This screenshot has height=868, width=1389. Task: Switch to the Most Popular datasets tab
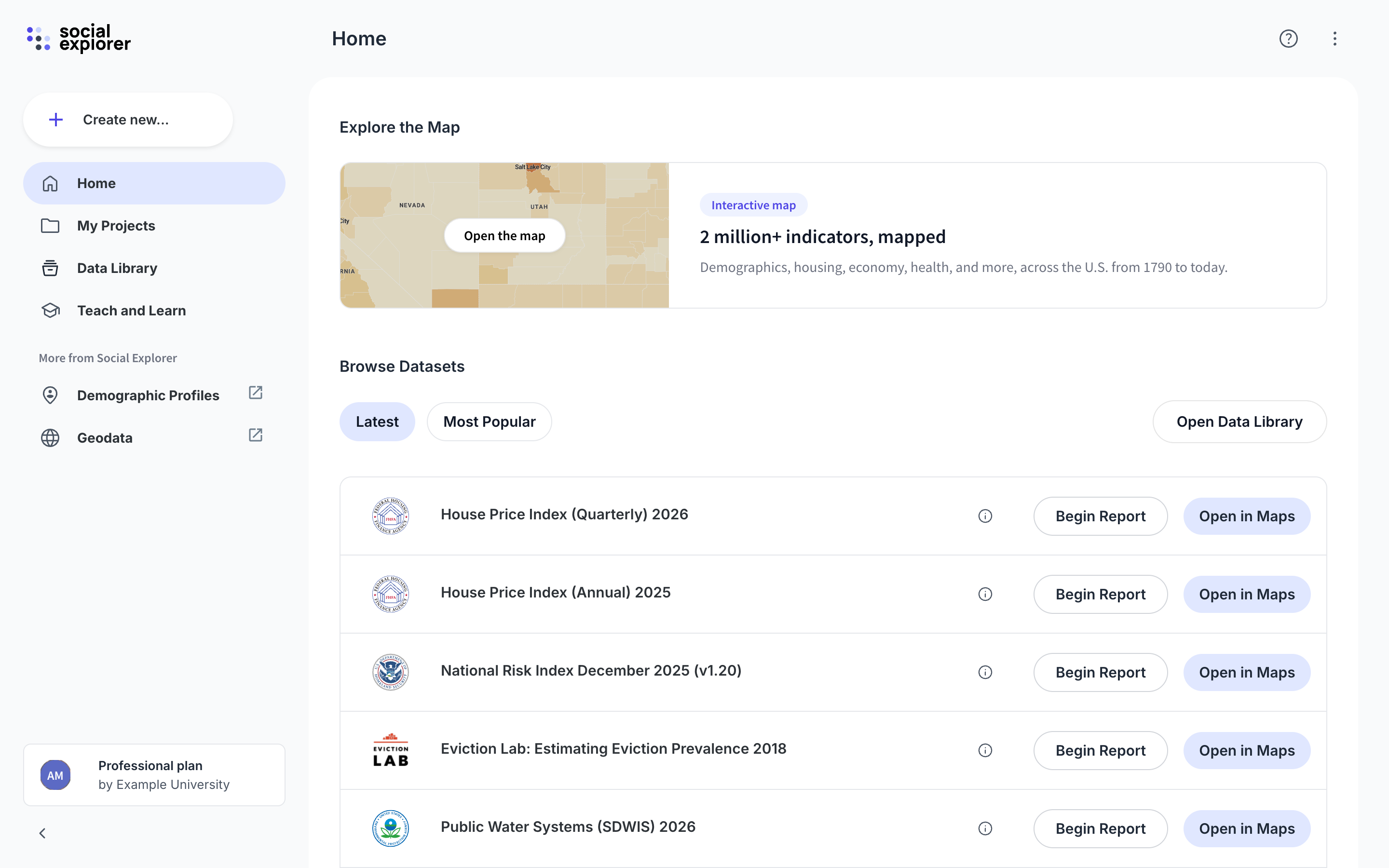pyautogui.click(x=490, y=422)
